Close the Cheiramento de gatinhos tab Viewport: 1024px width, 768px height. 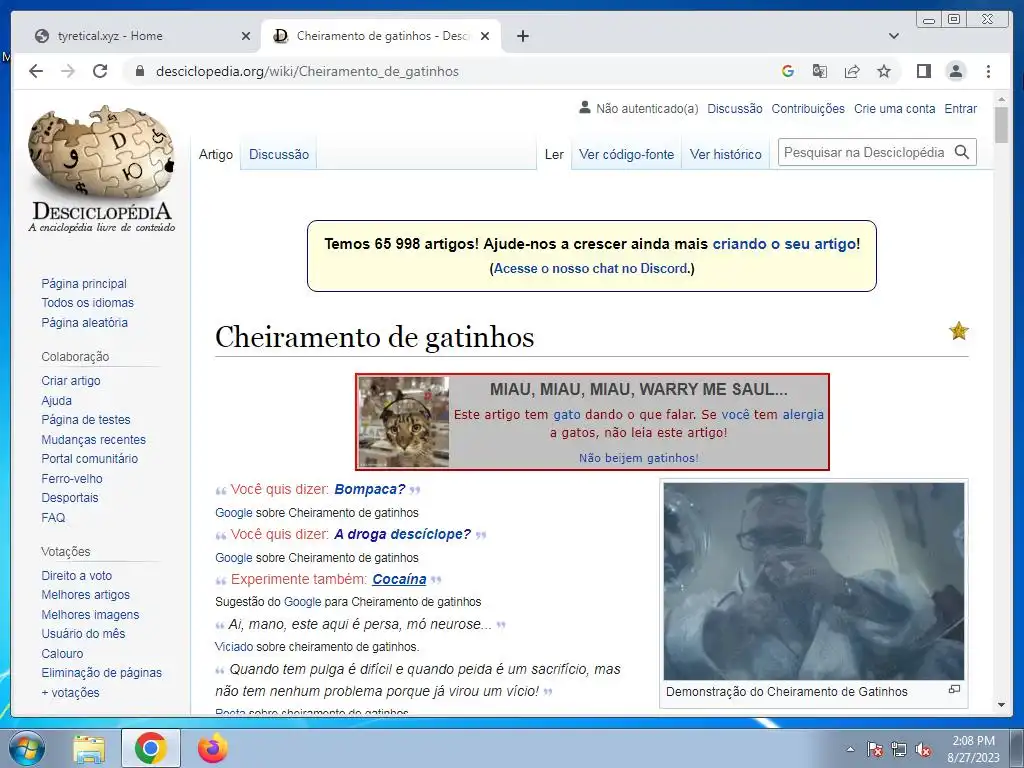(485, 36)
